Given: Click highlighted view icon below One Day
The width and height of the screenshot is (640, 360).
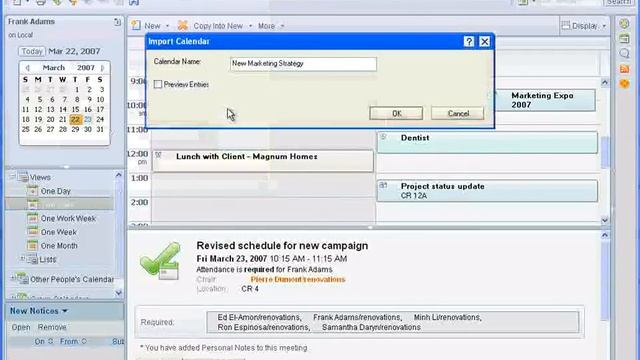Looking at the screenshot, I should tap(32, 204).
